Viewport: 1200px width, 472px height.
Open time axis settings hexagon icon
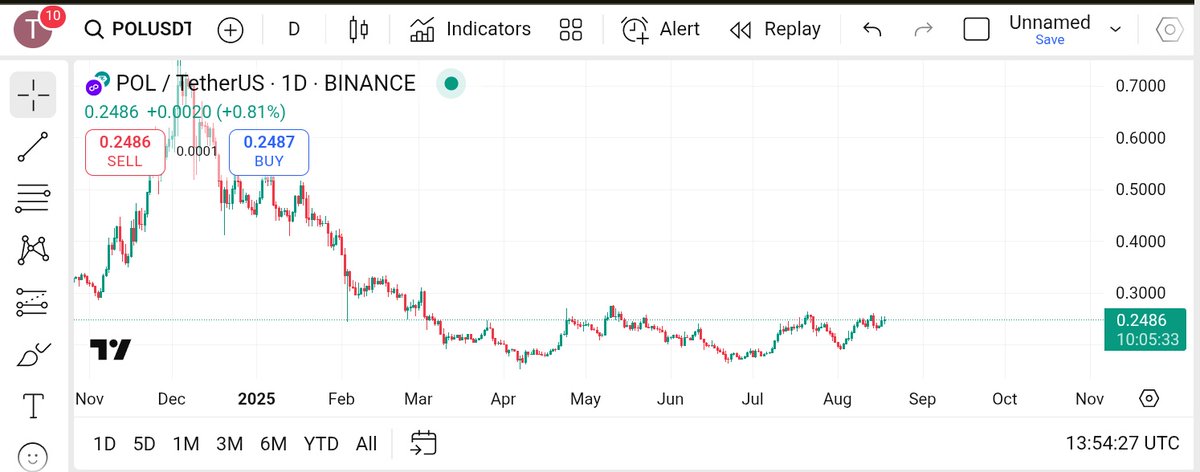[1149, 399]
